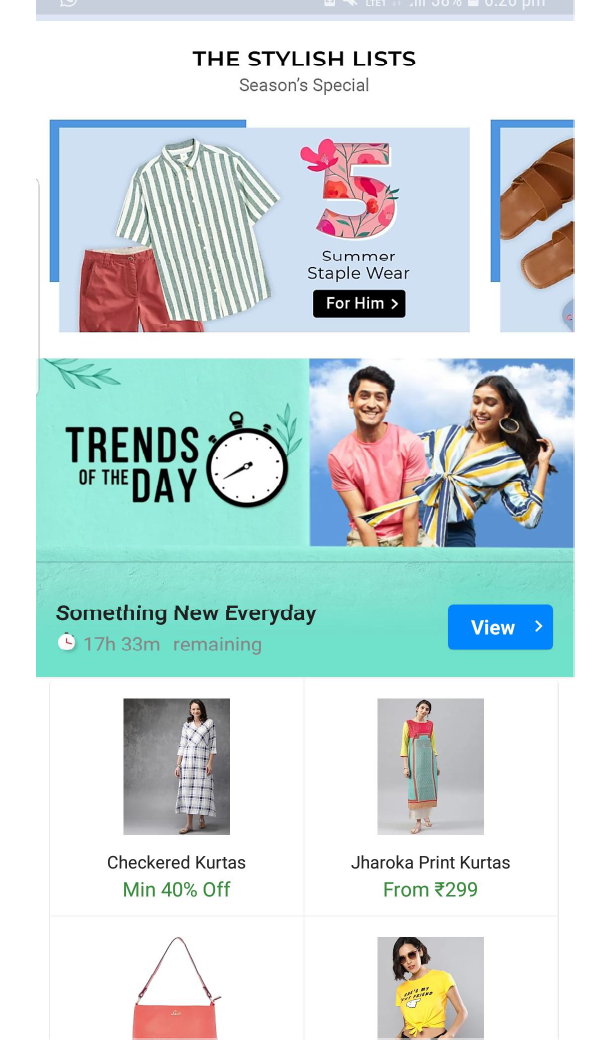
Task: Tap the striped shirt summer wear card
Action: (265, 229)
